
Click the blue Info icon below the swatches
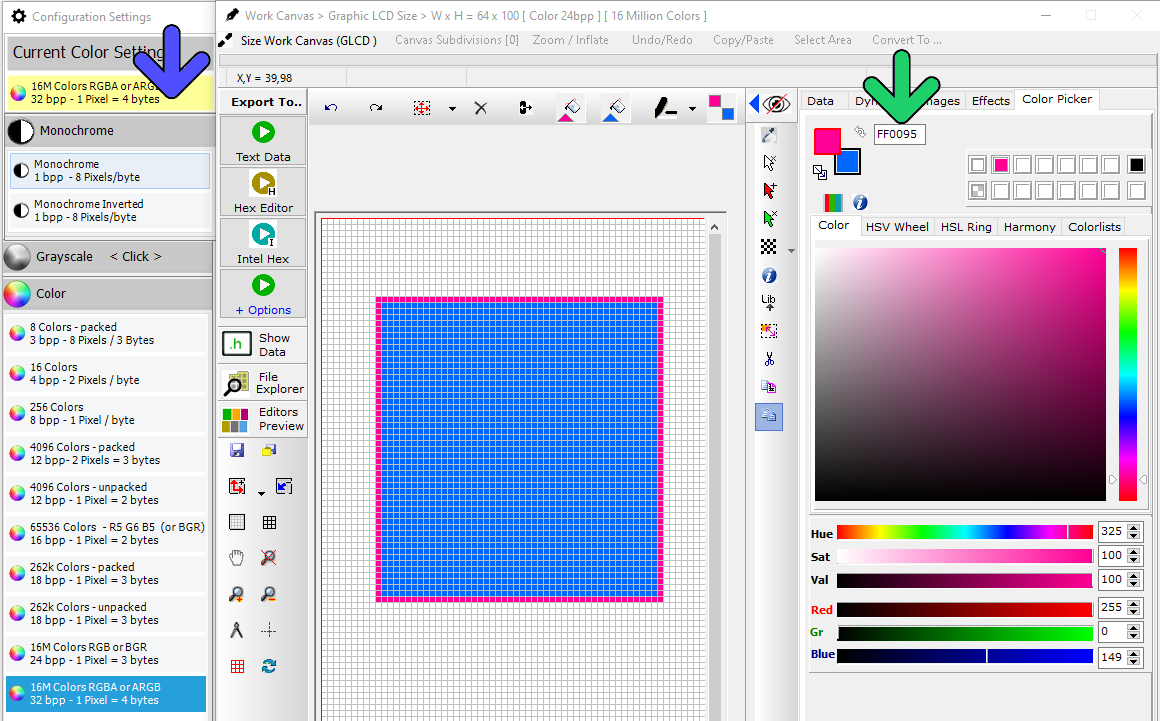[x=859, y=202]
